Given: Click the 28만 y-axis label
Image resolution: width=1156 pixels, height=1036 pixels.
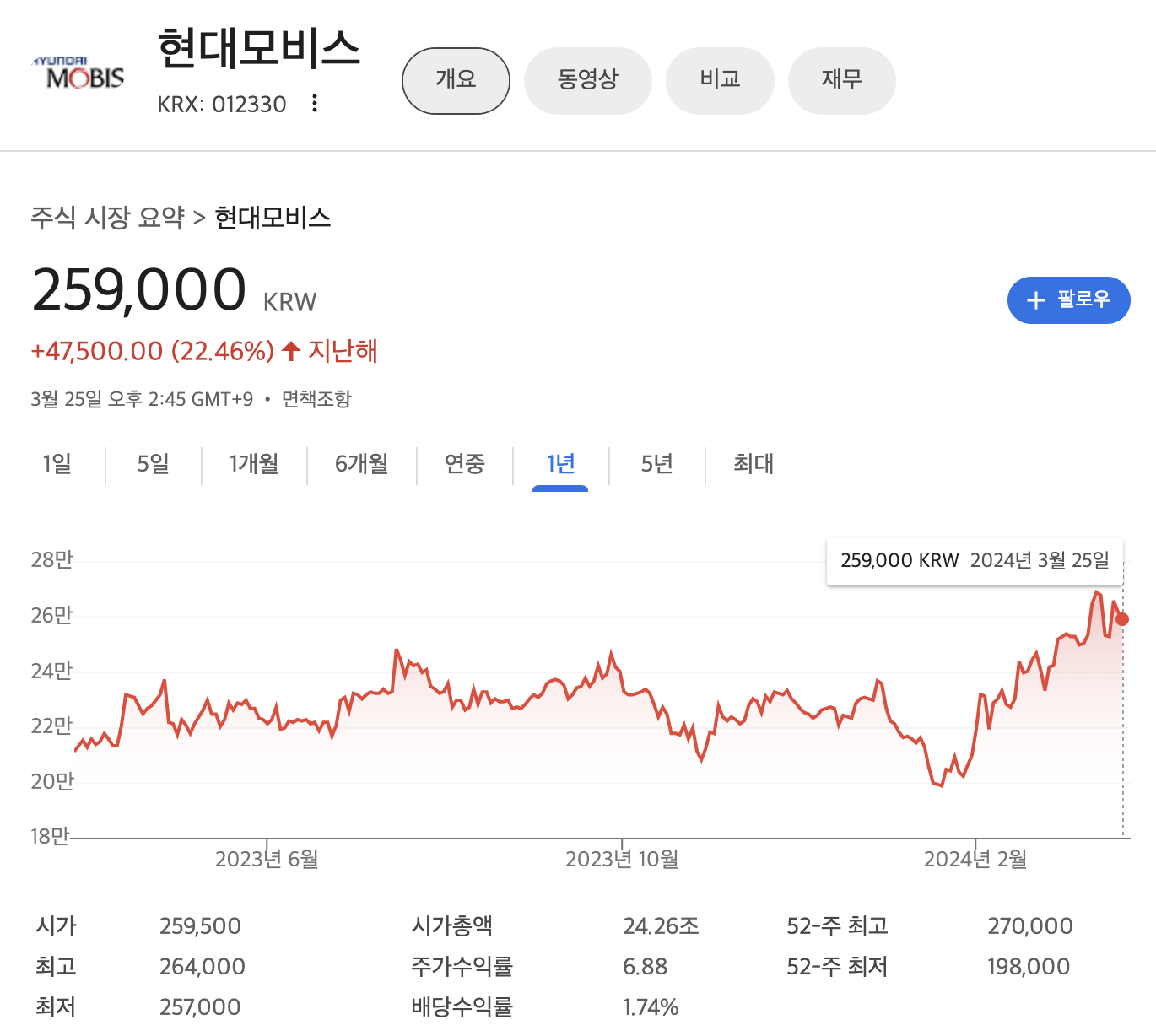Looking at the screenshot, I should 52,560.
